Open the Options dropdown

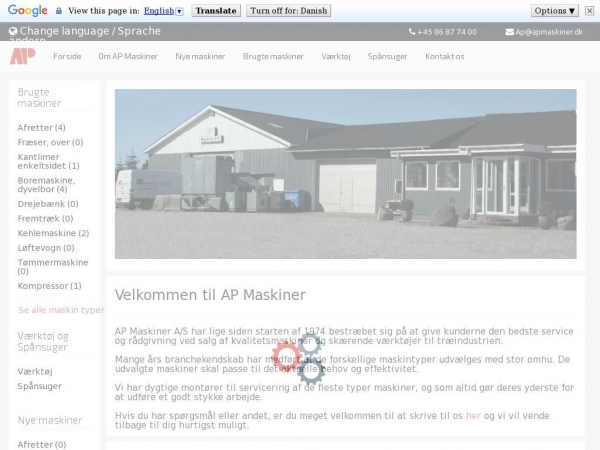(554, 11)
